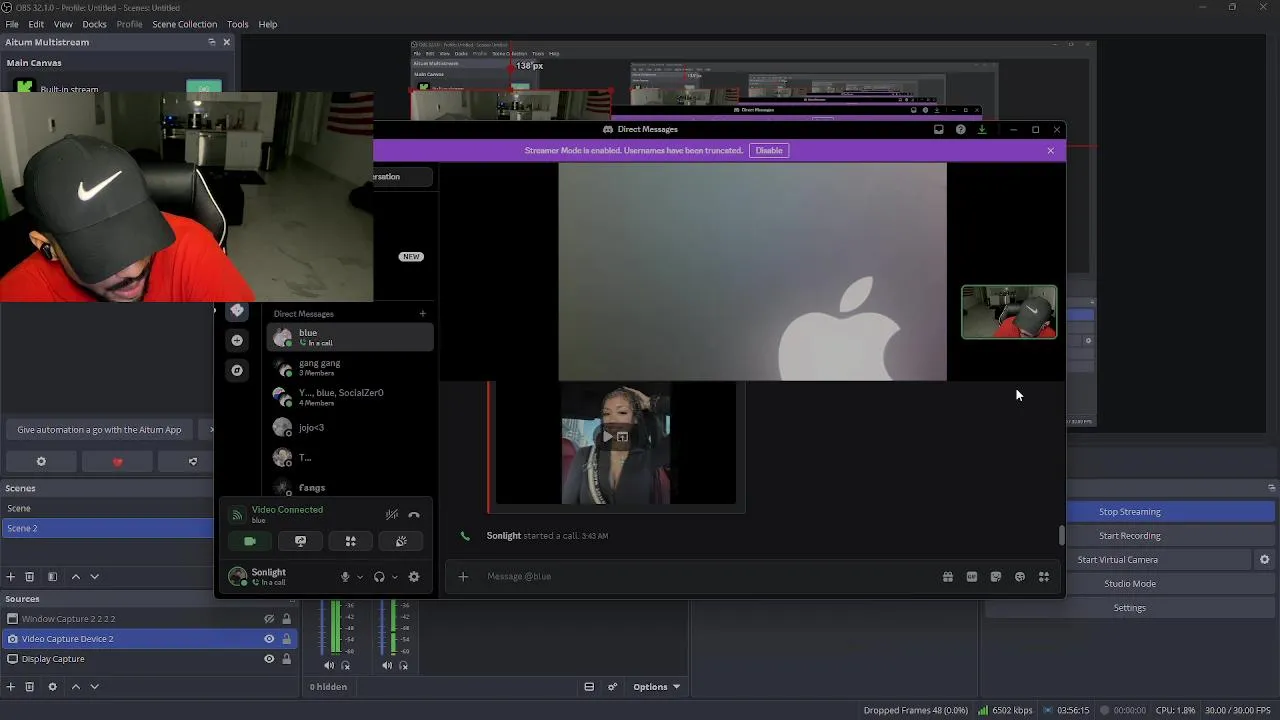Move selected scene down
The width and height of the screenshot is (1280, 720).
coord(95,577)
